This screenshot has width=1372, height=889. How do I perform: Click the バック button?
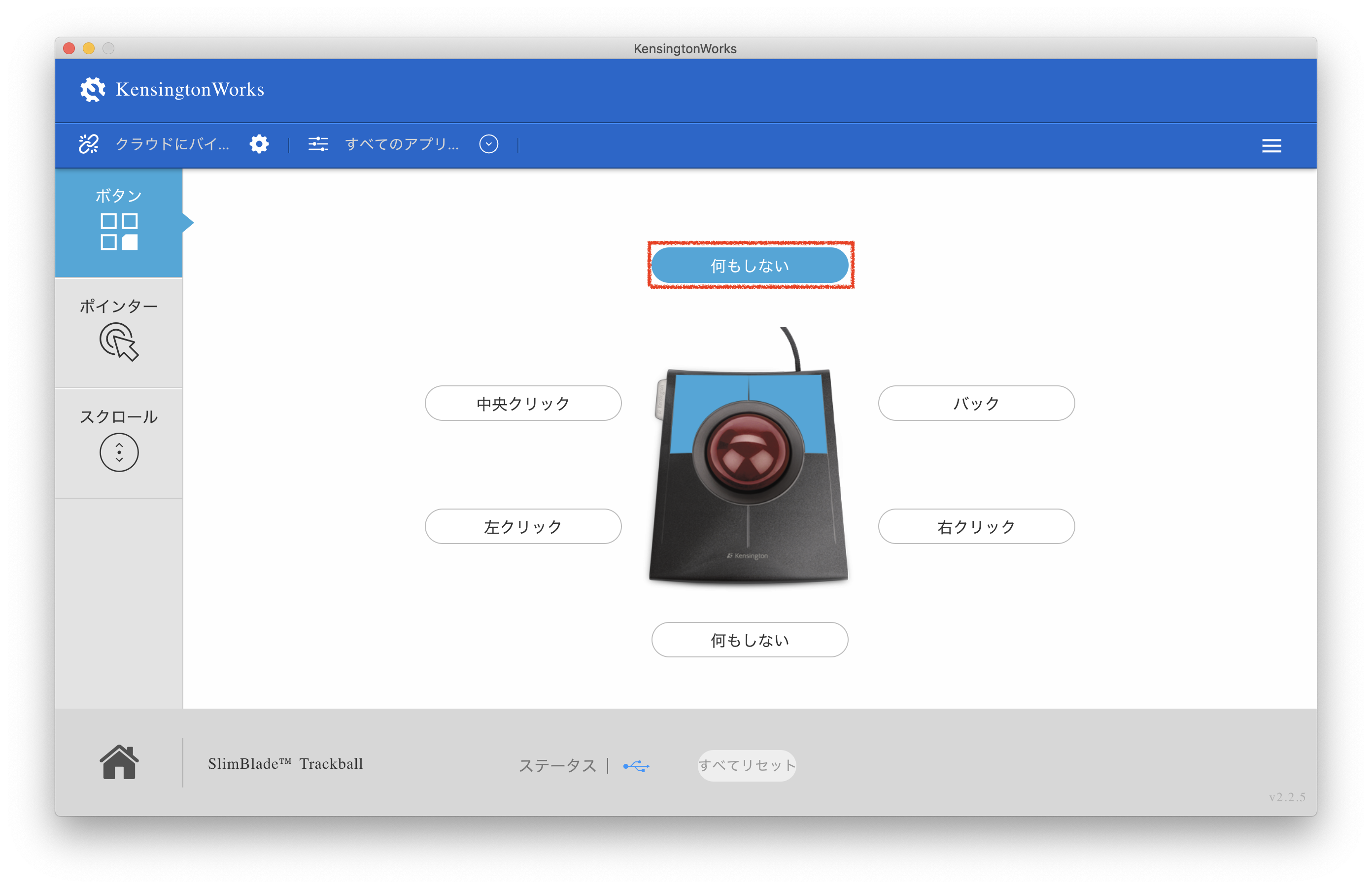976,404
